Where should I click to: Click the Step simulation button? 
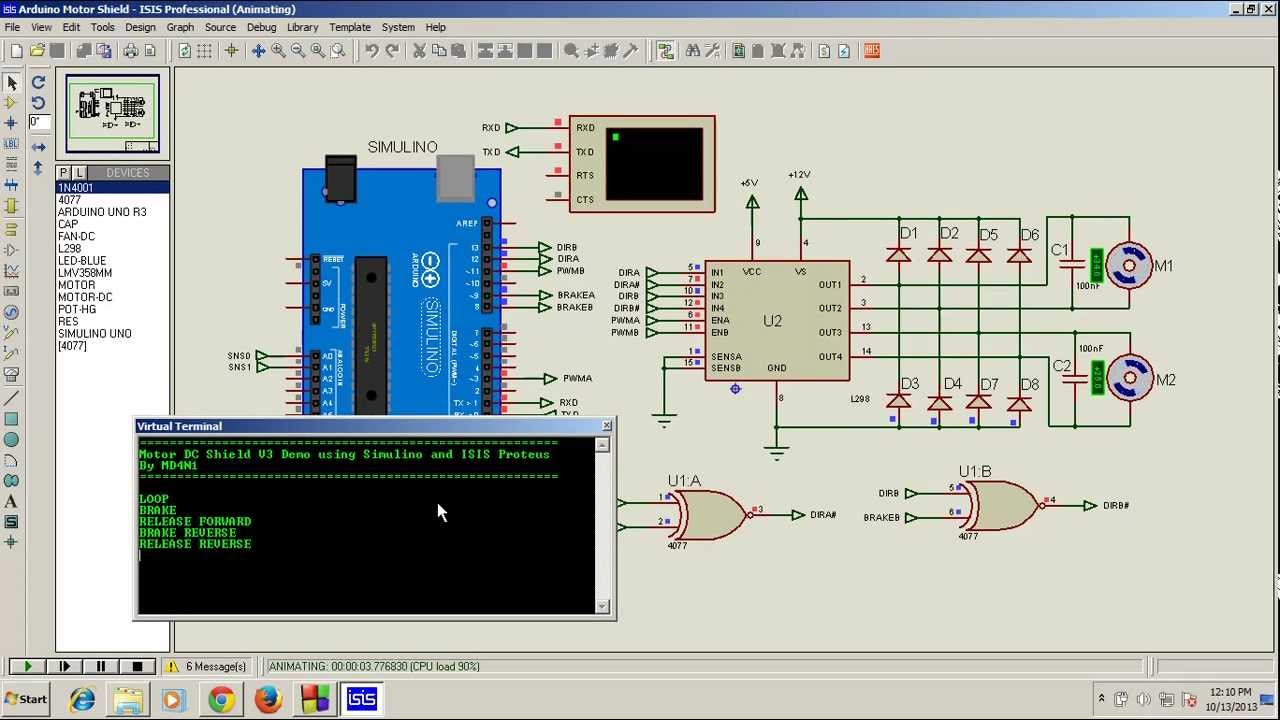pos(64,666)
